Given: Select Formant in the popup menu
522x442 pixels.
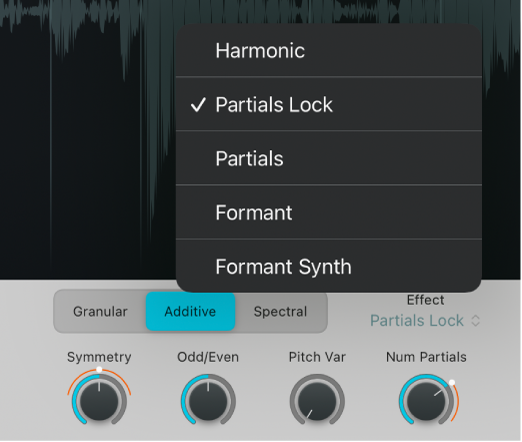Looking at the screenshot, I should pyautogui.click(x=329, y=212).
